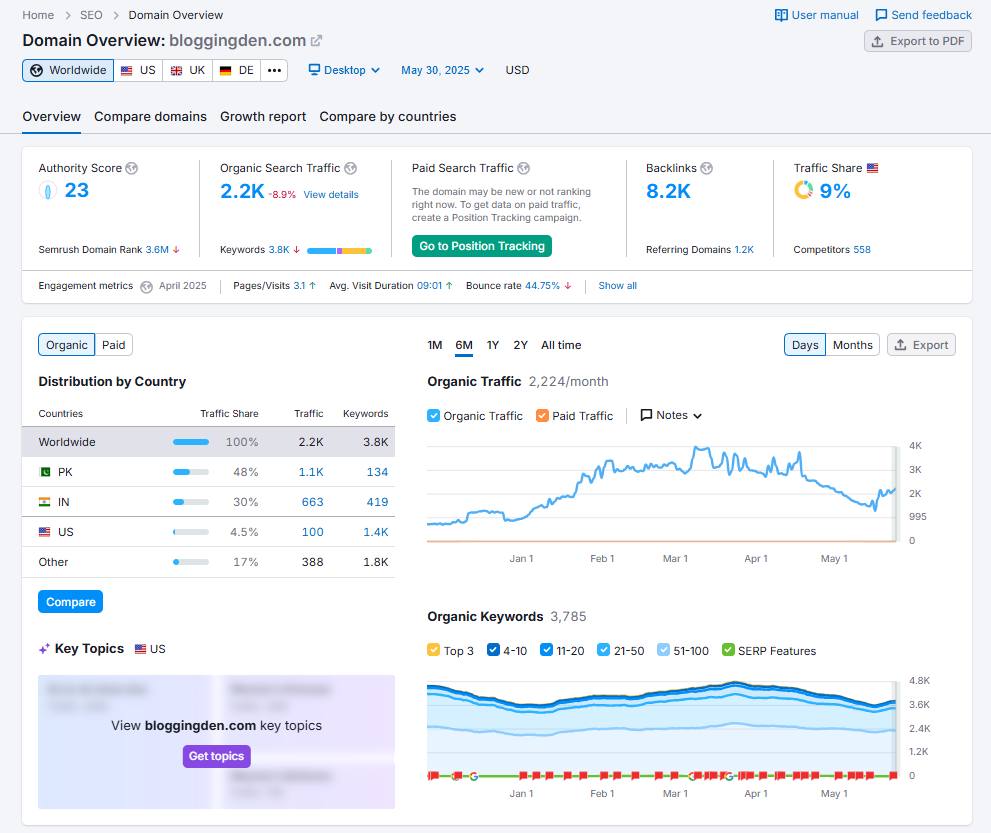Viewport: 991px width, 833px height.
Task: Click the PK traffic share progress bar
Action: point(190,471)
